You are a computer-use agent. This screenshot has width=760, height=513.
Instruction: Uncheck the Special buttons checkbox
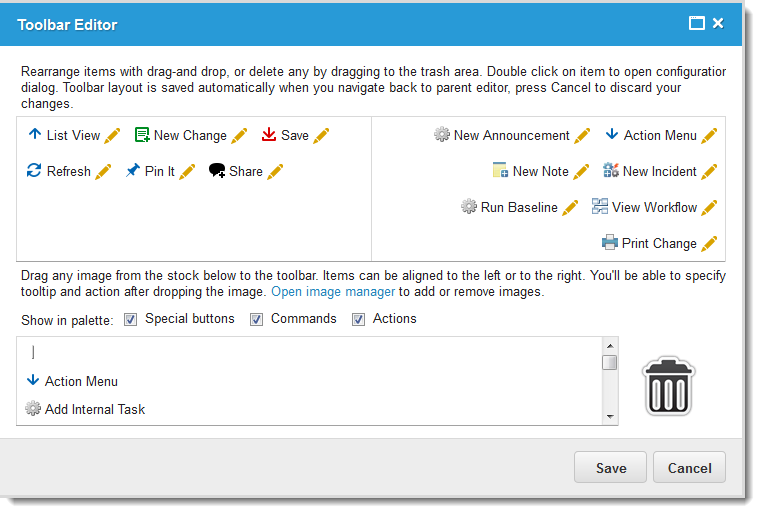[x=130, y=320]
